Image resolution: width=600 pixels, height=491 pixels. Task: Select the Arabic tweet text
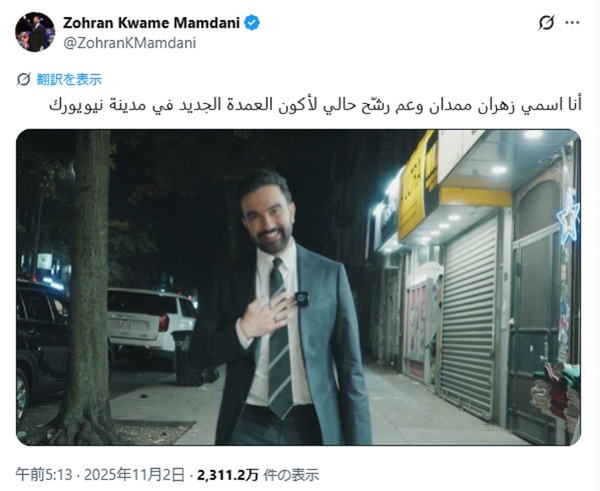pyautogui.click(x=315, y=105)
